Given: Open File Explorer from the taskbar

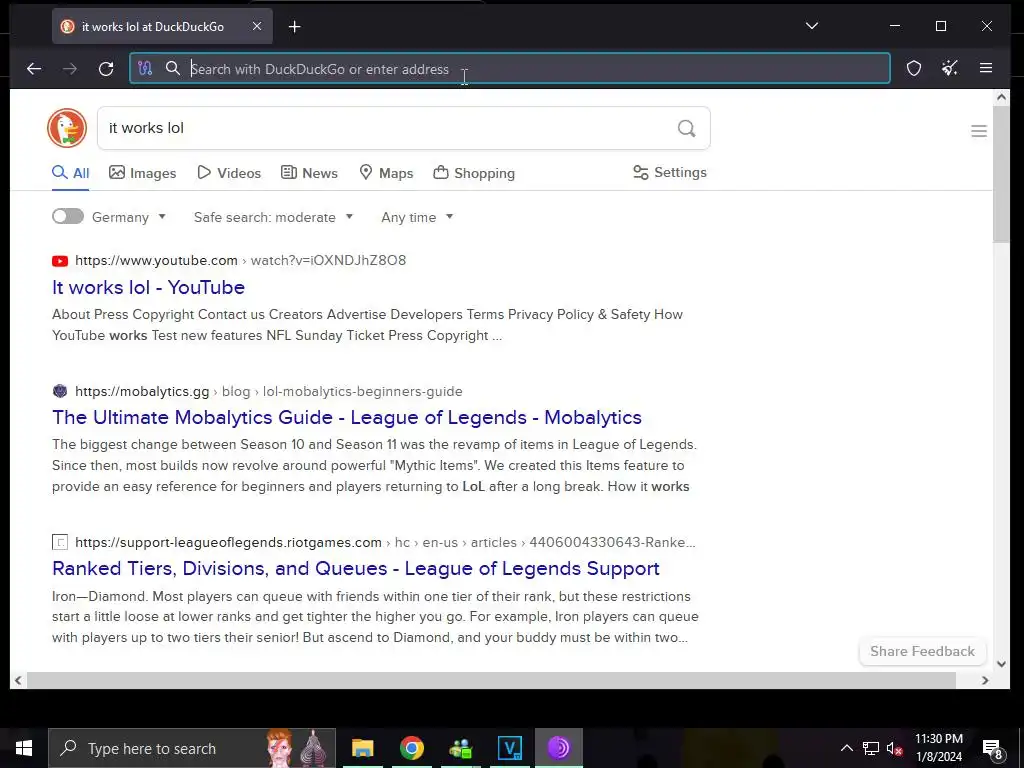Looking at the screenshot, I should [362, 748].
